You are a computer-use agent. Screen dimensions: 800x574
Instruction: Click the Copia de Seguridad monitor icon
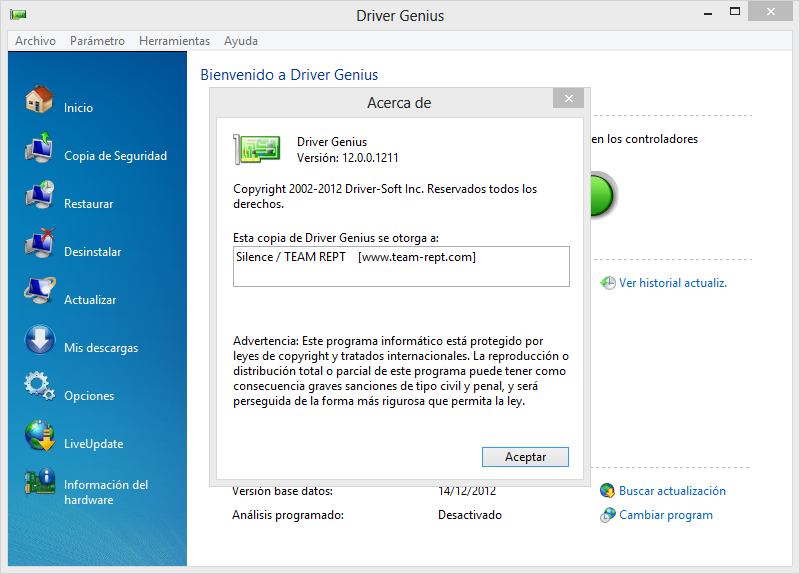coord(39,147)
